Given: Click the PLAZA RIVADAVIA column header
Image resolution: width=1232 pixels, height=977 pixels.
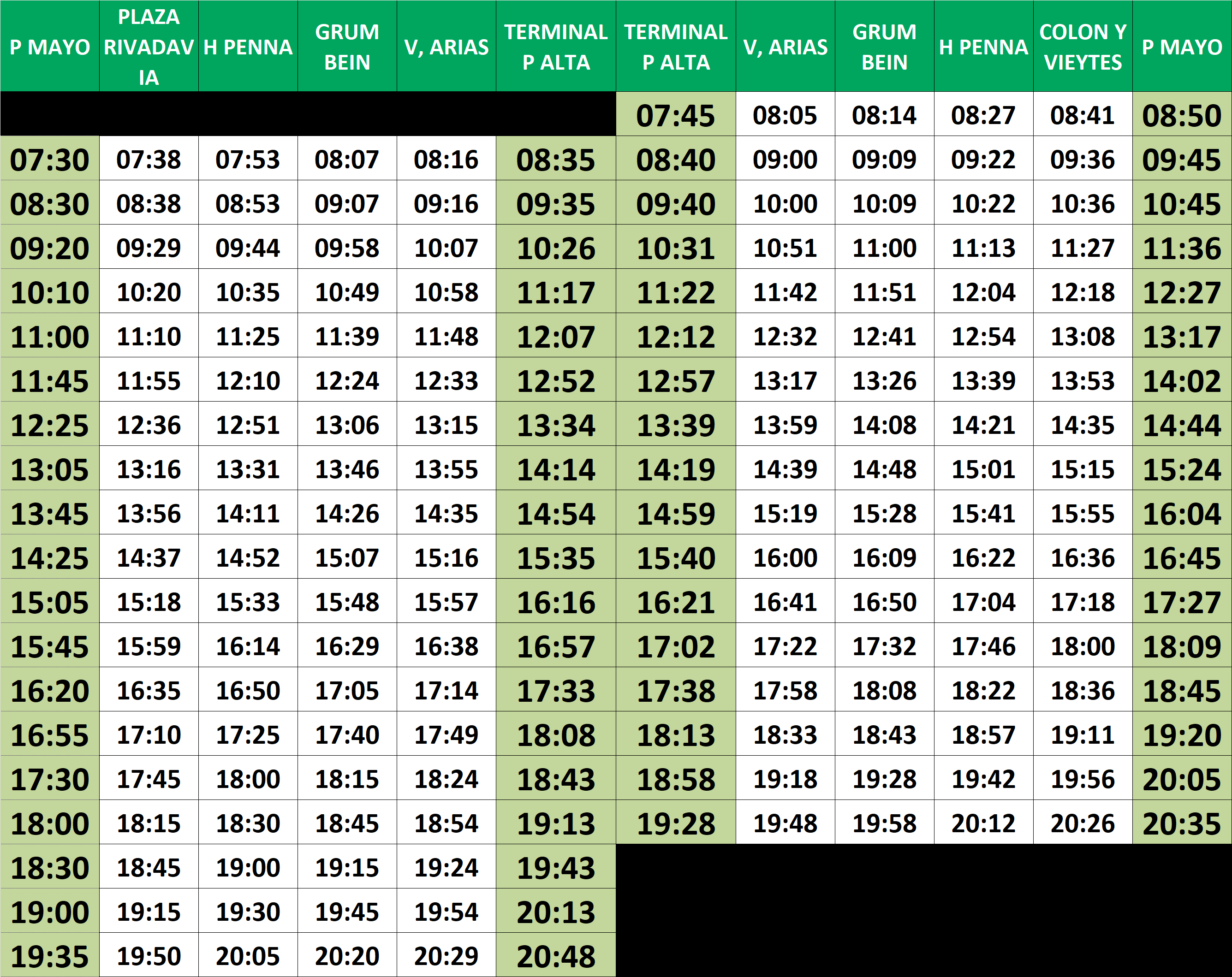Looking at the screenshot, I should pyautogui.click(x=149, y=46).
